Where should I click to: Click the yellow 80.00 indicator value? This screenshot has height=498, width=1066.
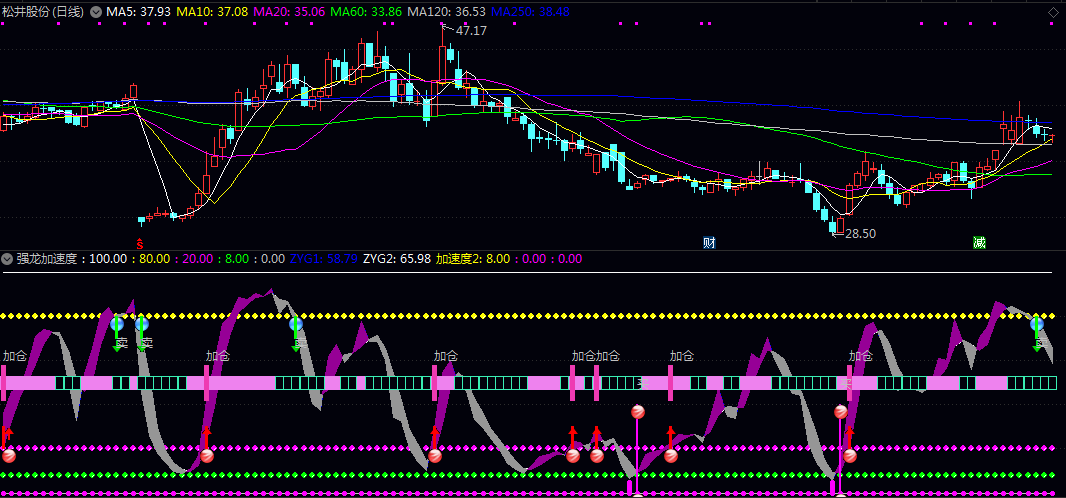155,259
